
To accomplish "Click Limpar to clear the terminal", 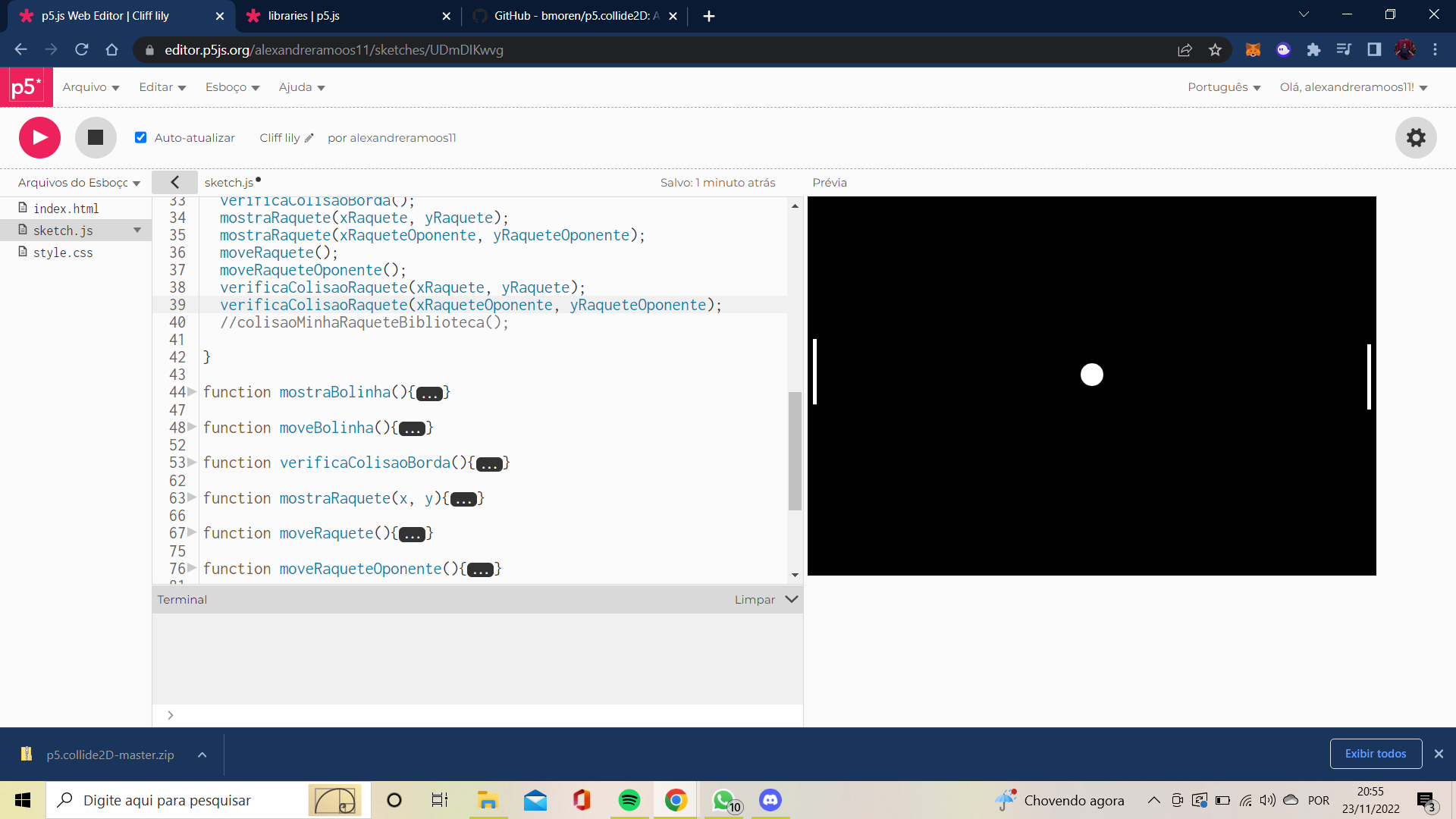I will click(x=755, y=600).
